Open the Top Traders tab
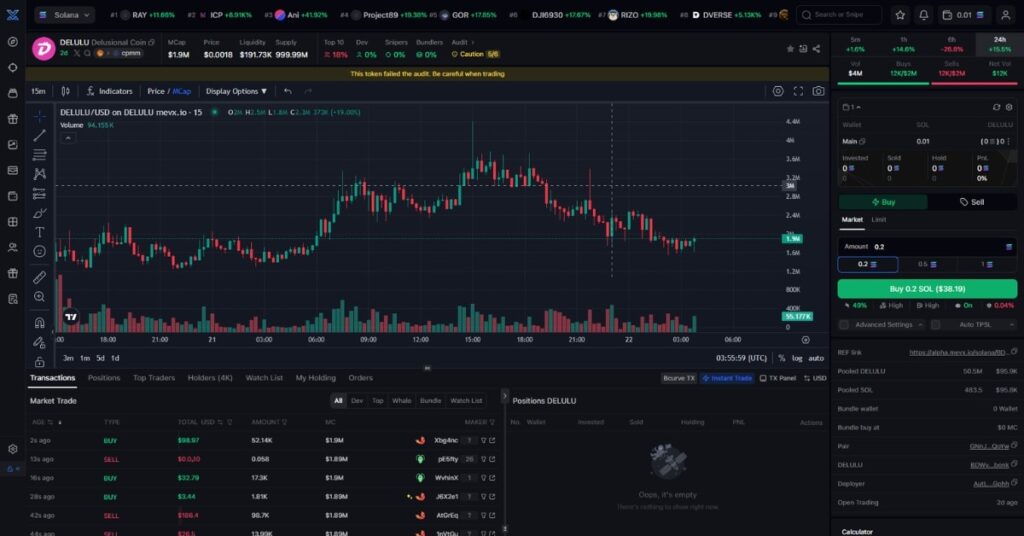This screenshot has width=1024, height=536. click(x=153, y=378)
